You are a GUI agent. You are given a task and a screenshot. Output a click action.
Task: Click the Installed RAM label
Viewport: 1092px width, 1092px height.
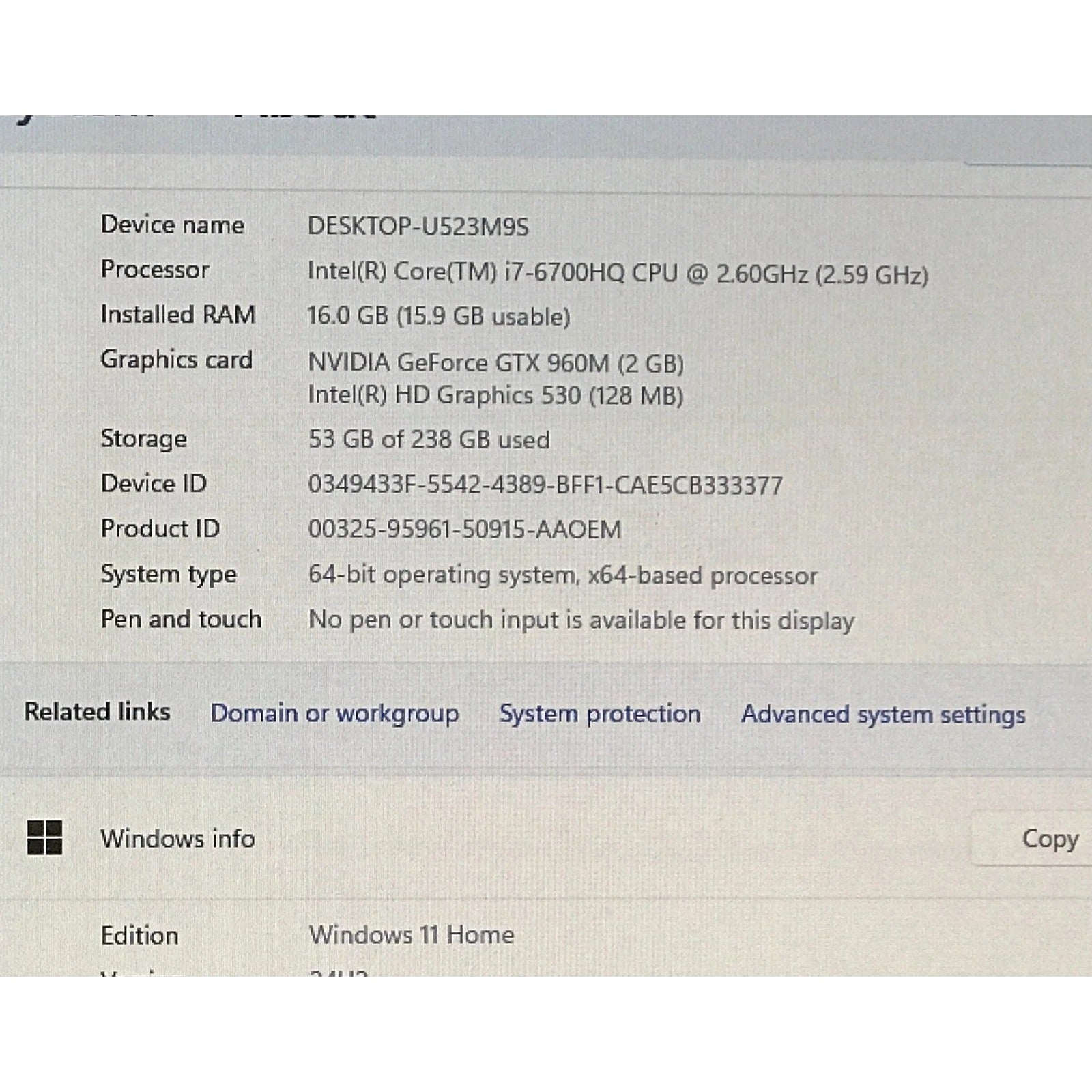[178, 315]
